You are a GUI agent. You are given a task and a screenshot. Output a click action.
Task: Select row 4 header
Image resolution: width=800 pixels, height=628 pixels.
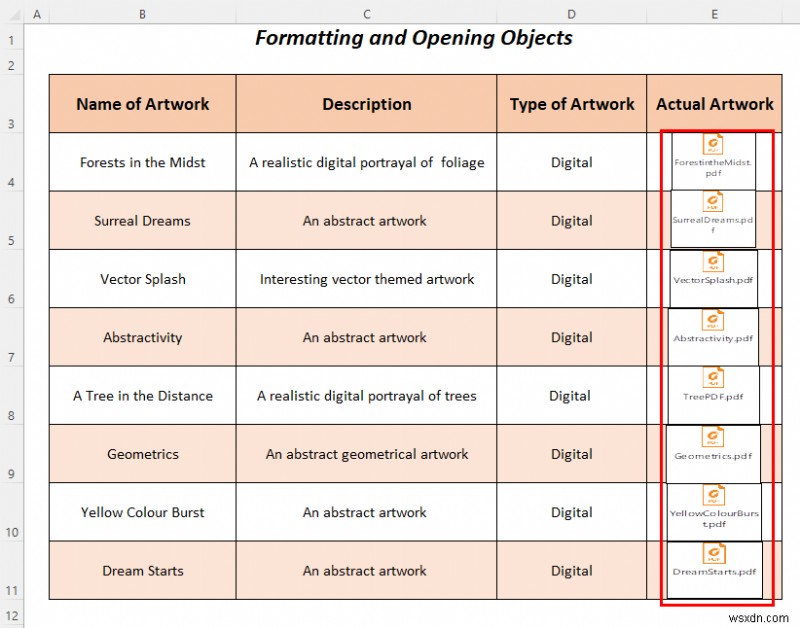point(11,162)
